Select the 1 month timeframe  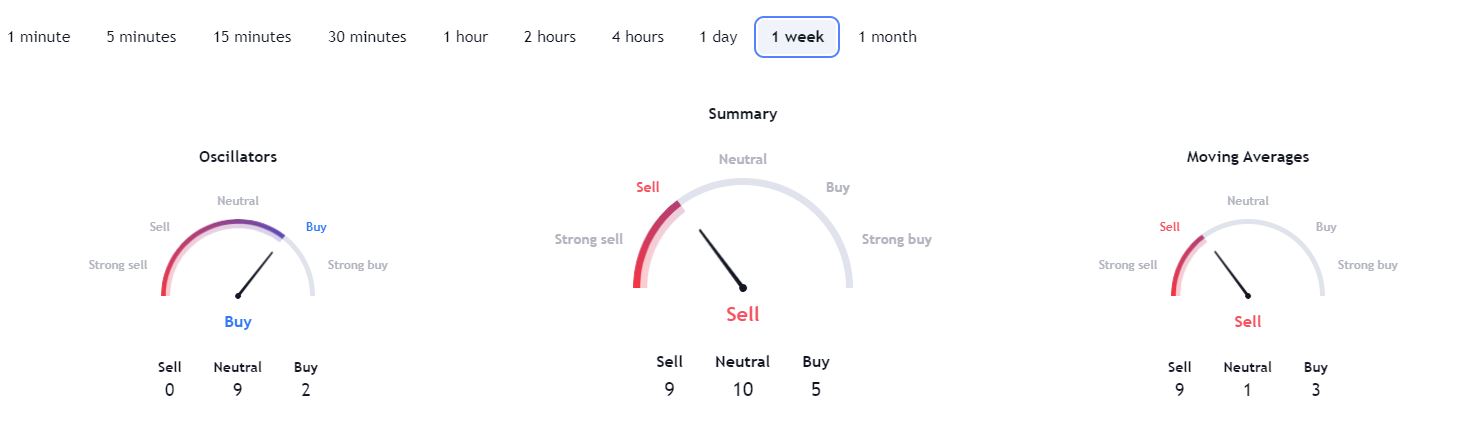[887, 37]
